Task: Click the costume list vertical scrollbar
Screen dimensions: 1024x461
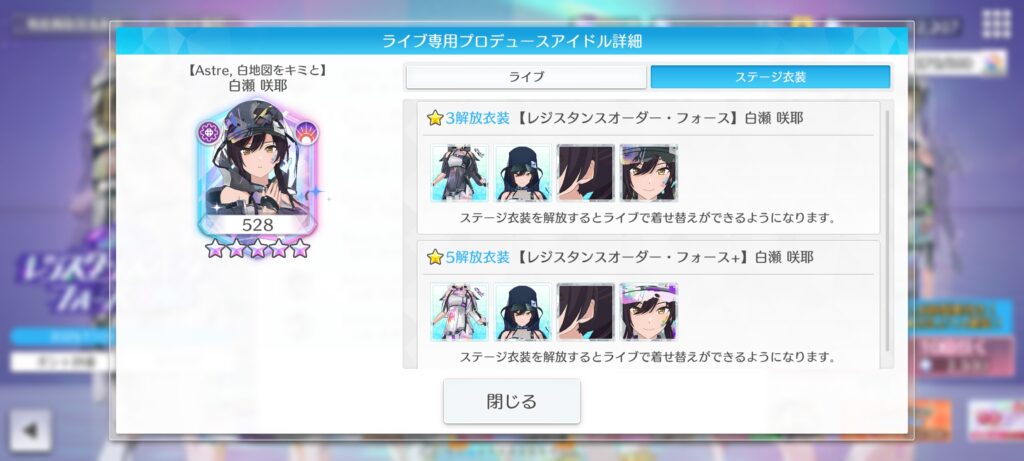Action: tap(887, 230)
